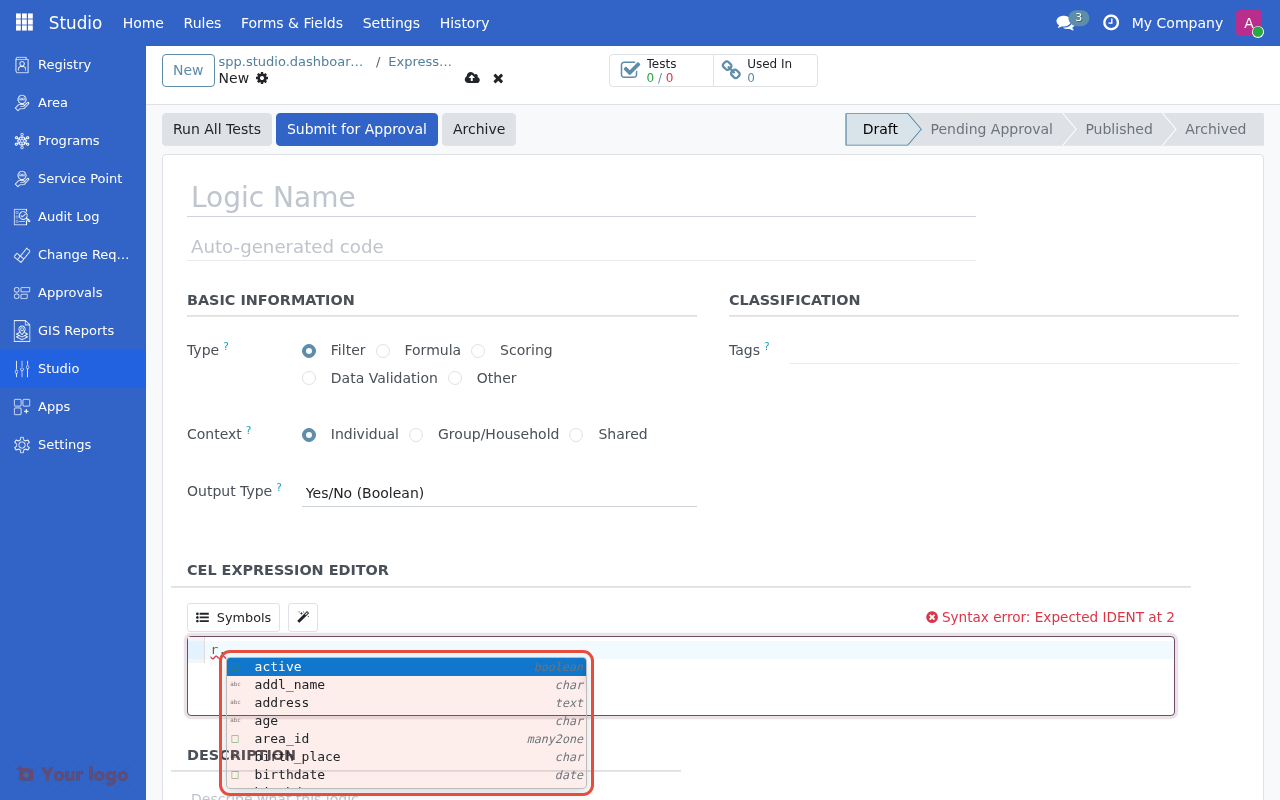The width and height of the screenshot is (1280, 800).
Task: Select Data Validation as the type
Action: pos(309,378)
